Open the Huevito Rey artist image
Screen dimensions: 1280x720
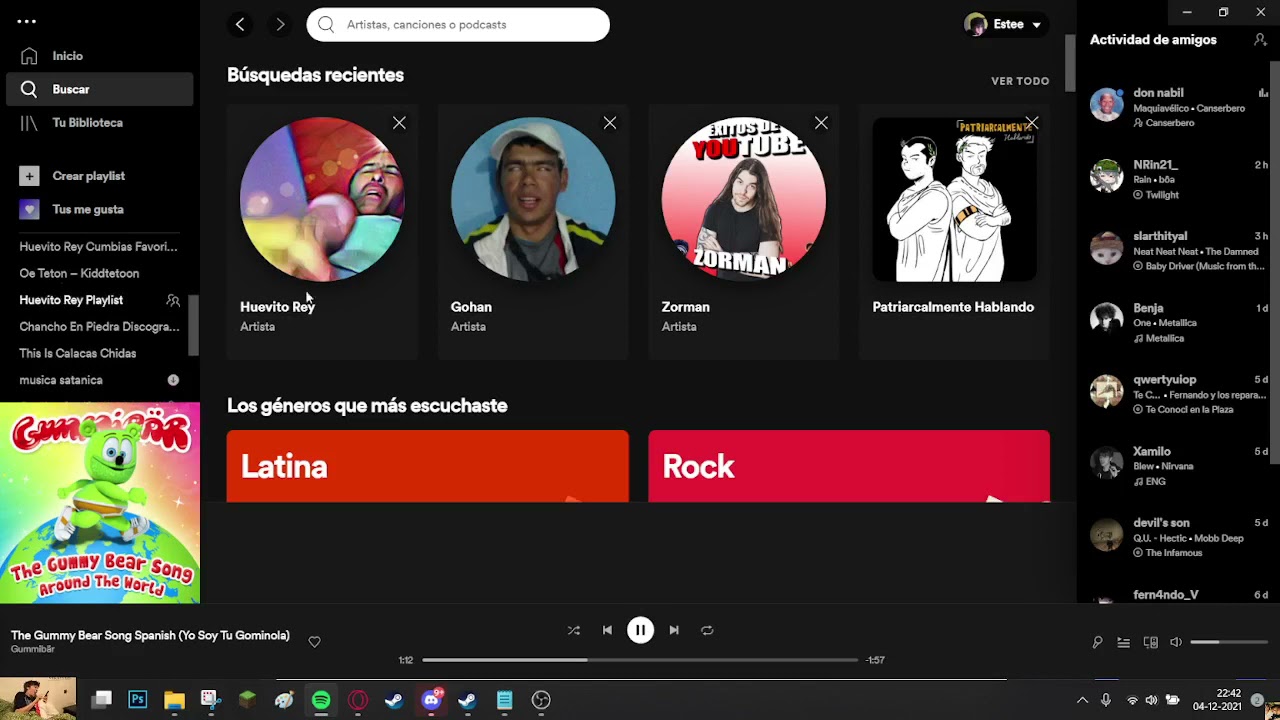coord(322,199)
